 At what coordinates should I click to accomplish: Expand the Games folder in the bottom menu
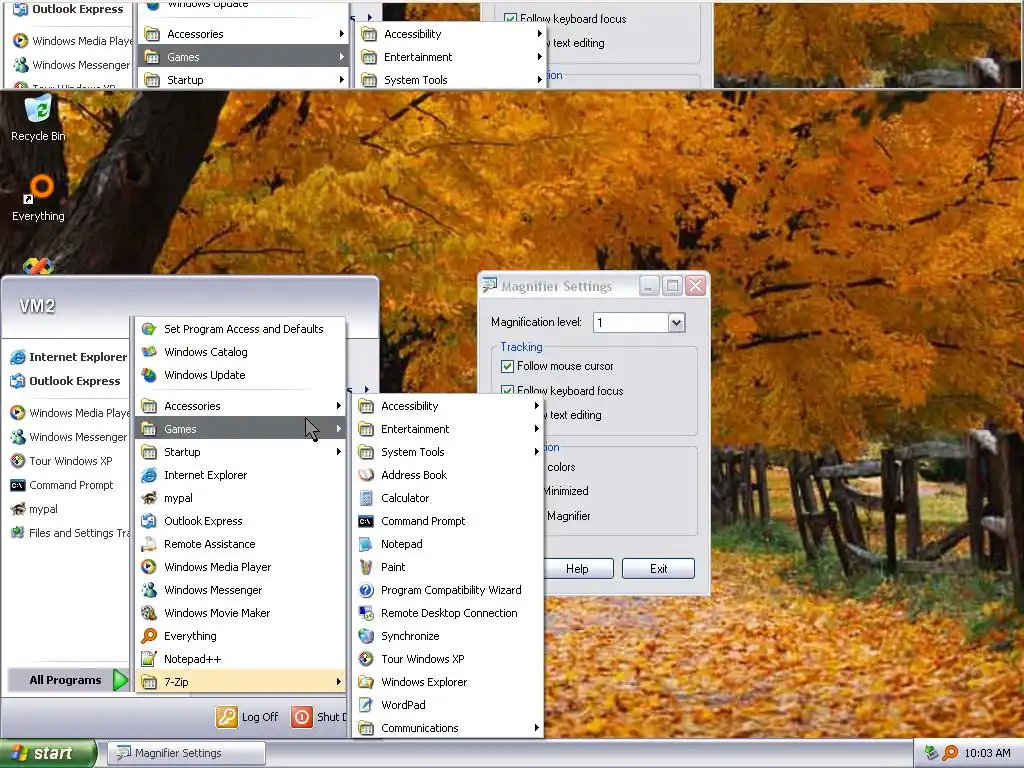tap(240, 429)
